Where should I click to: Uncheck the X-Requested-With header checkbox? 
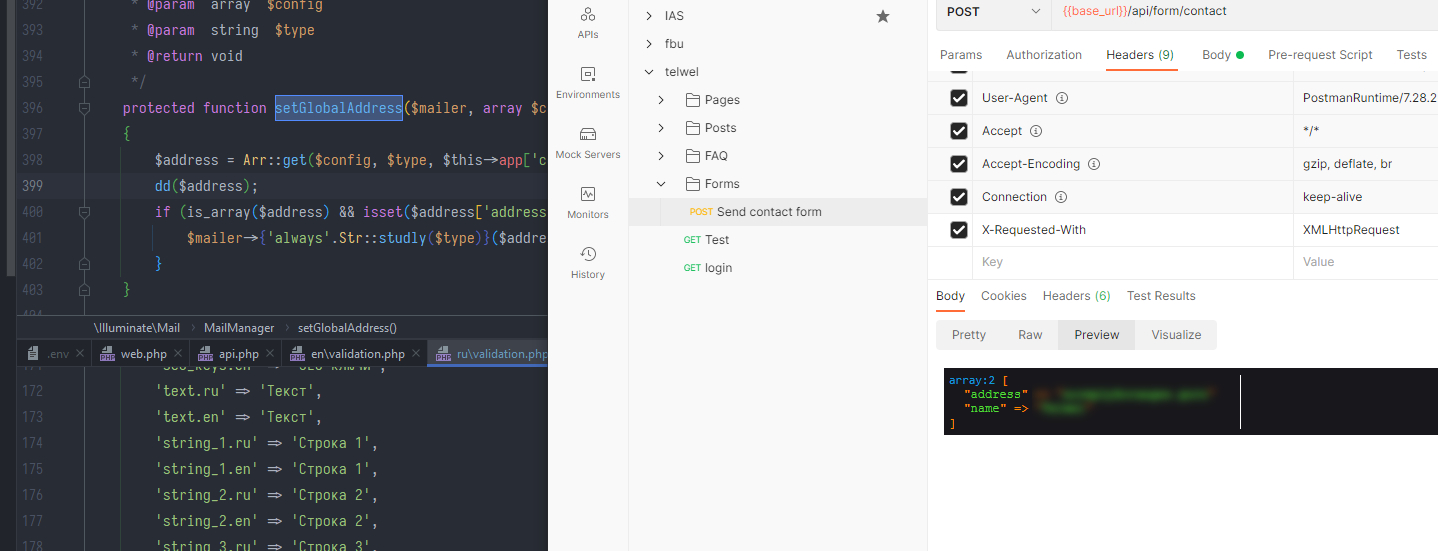959,230
